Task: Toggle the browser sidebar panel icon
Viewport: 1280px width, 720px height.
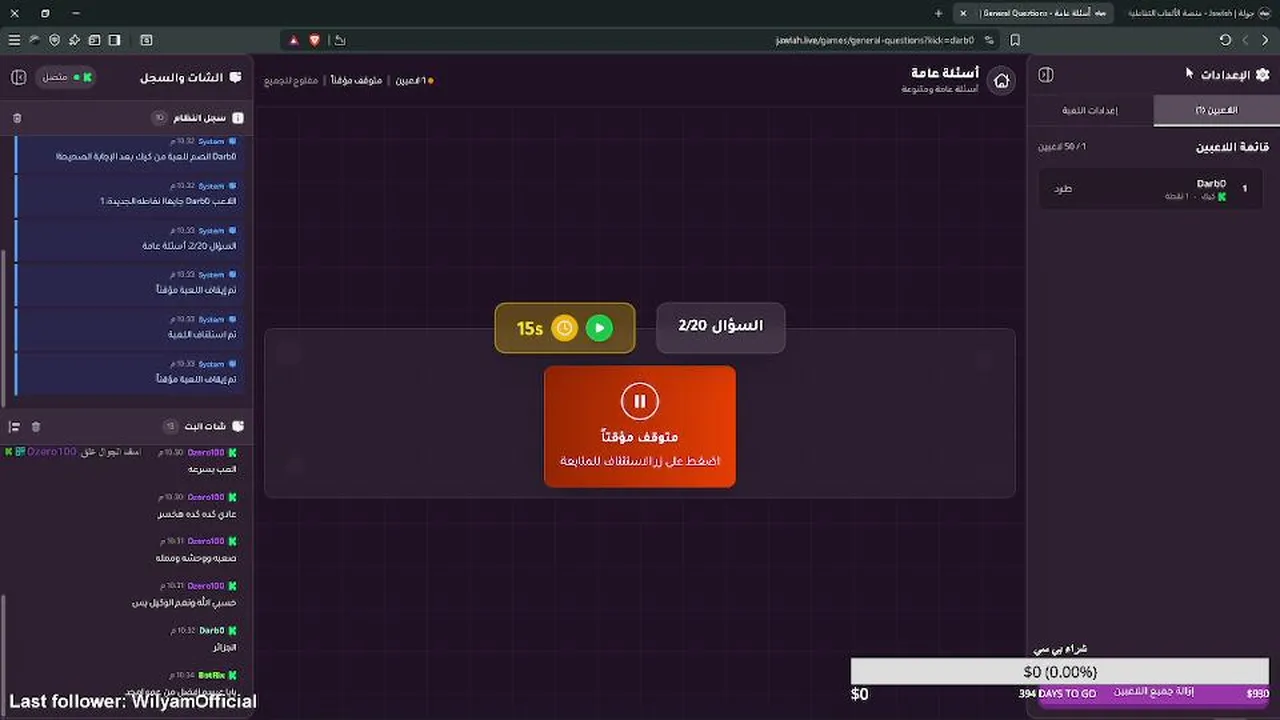Action: coord(114,40)
